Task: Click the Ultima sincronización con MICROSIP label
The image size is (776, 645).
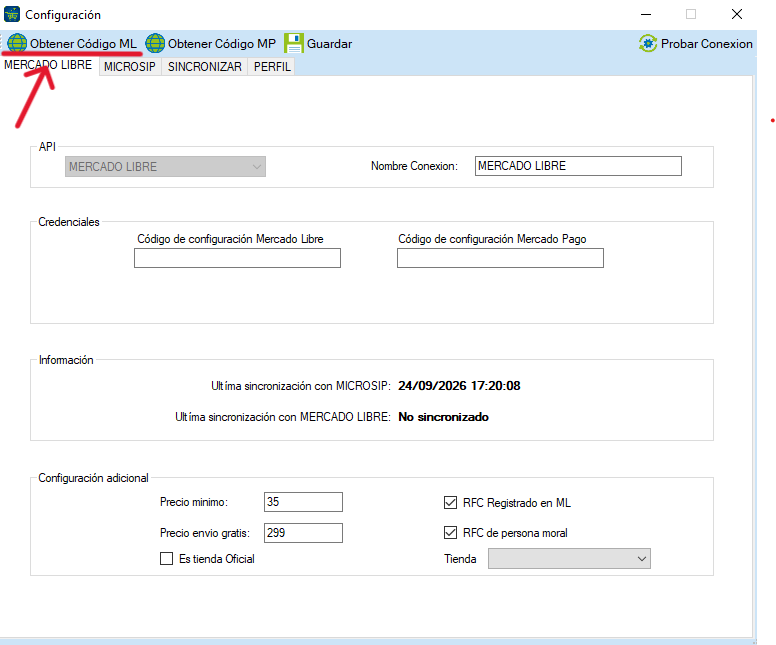Action: click(x=301, y=386)
